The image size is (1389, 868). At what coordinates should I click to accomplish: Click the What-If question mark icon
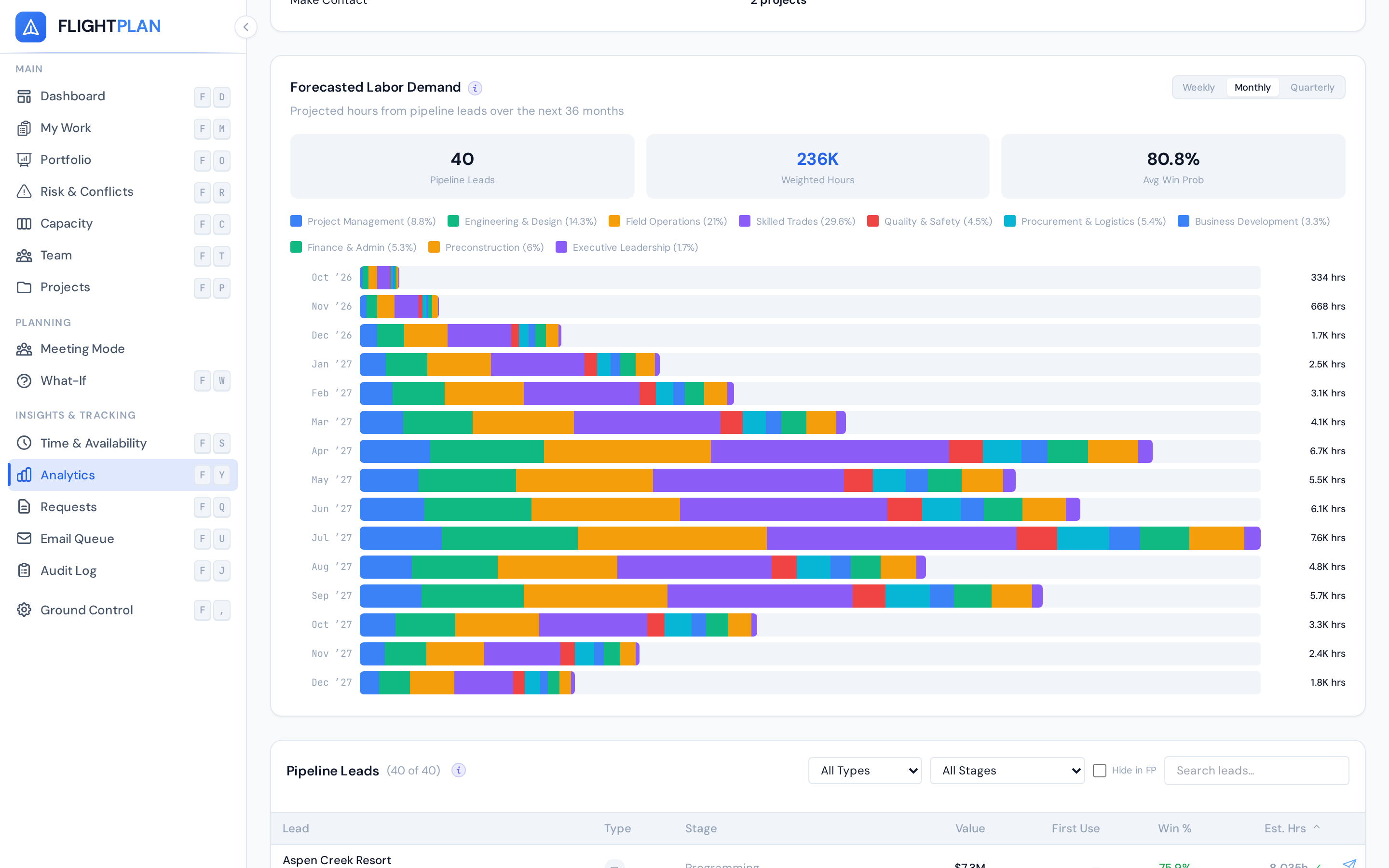pyautogui.click(x=24, y=381)
